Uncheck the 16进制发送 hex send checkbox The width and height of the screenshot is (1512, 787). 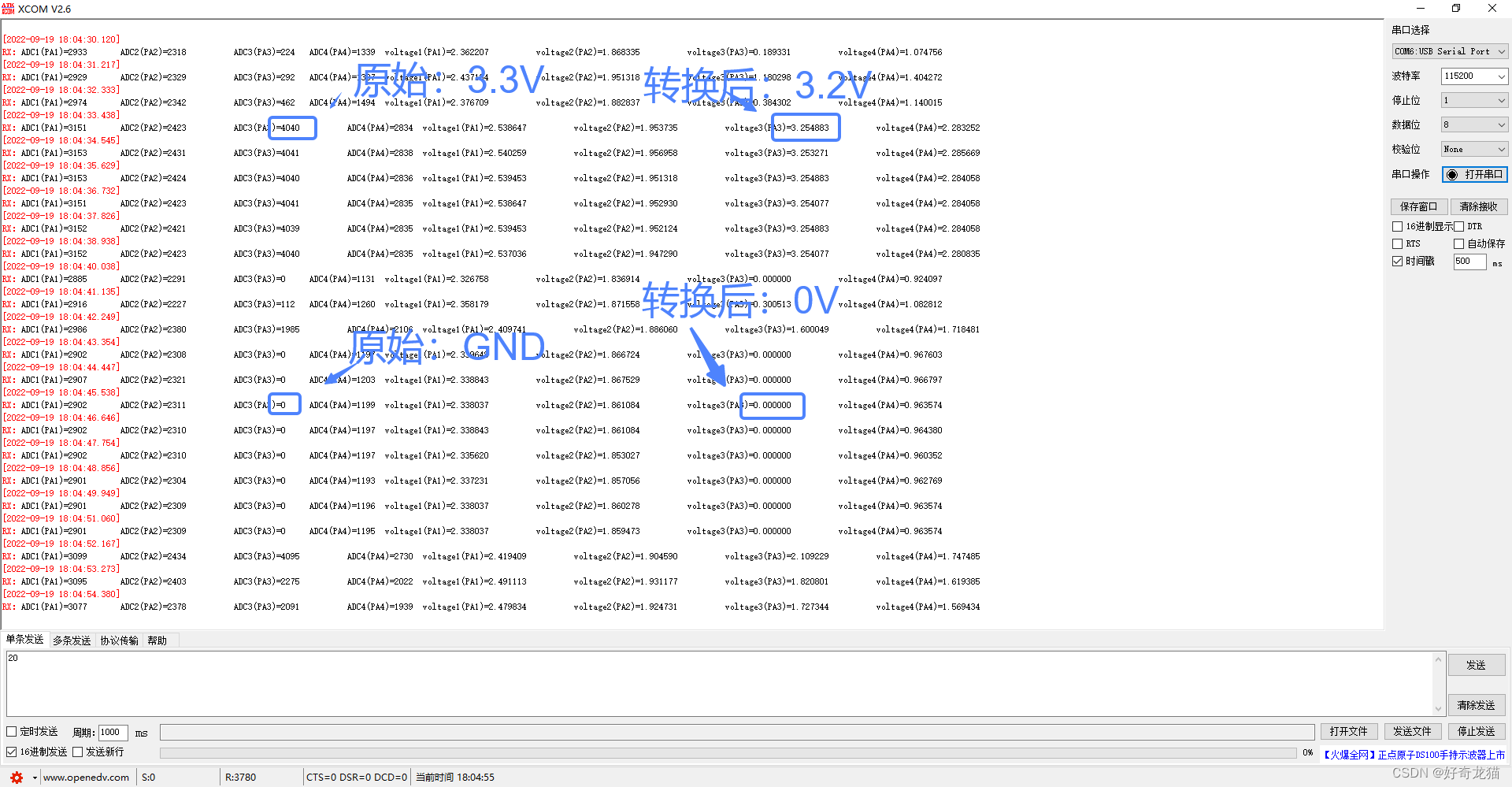click(12, 752)
